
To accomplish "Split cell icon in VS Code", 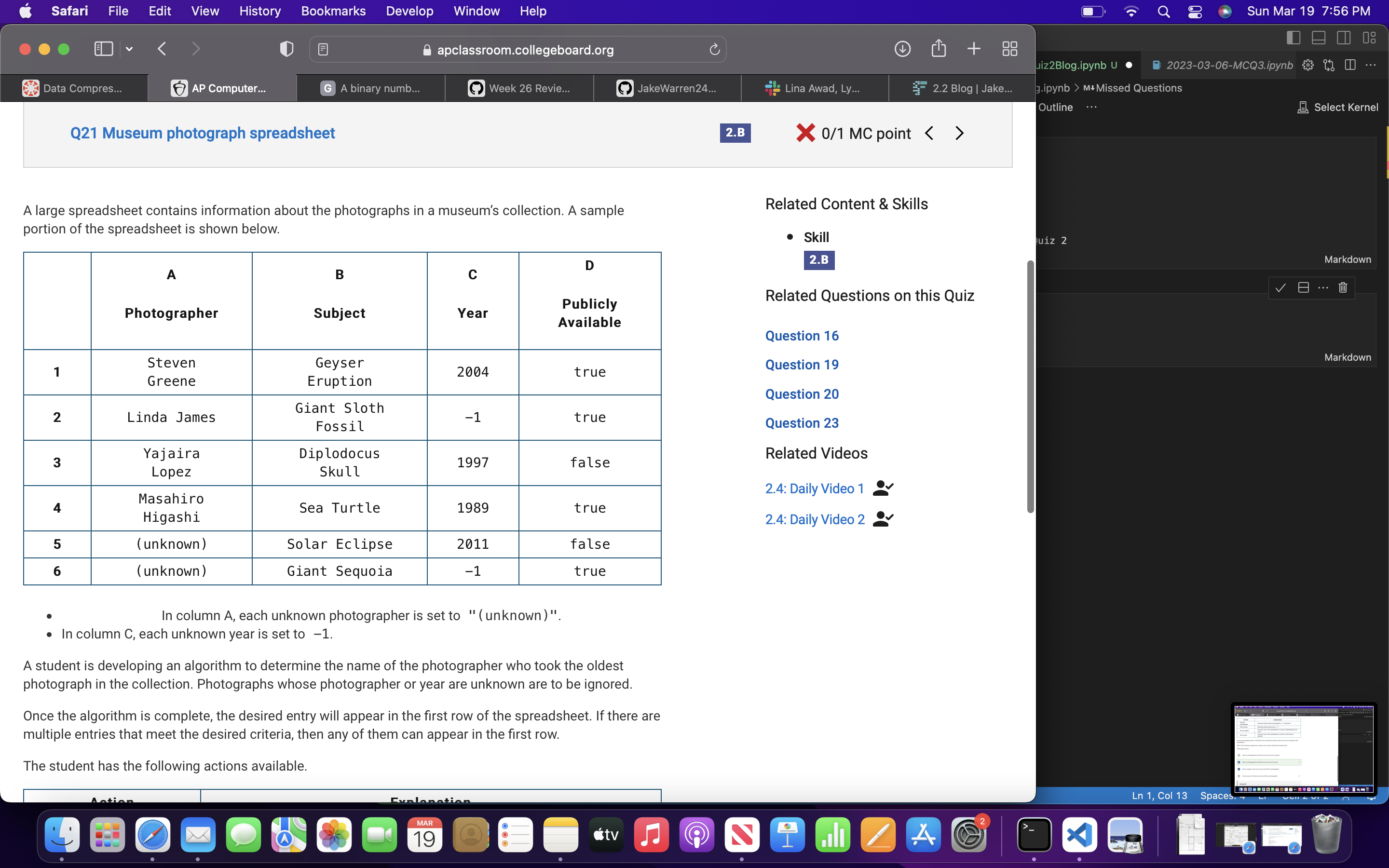I will (1304, 287).
